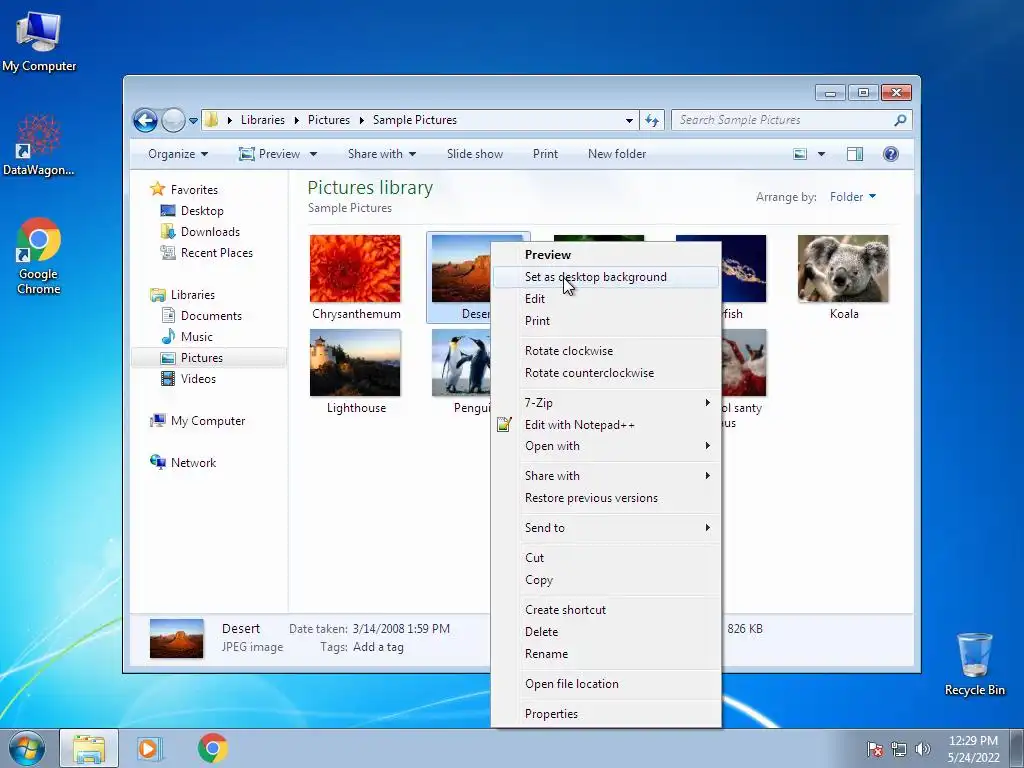
Task: Select the Koala picture thumbnail
Action: tap(843, 268)
